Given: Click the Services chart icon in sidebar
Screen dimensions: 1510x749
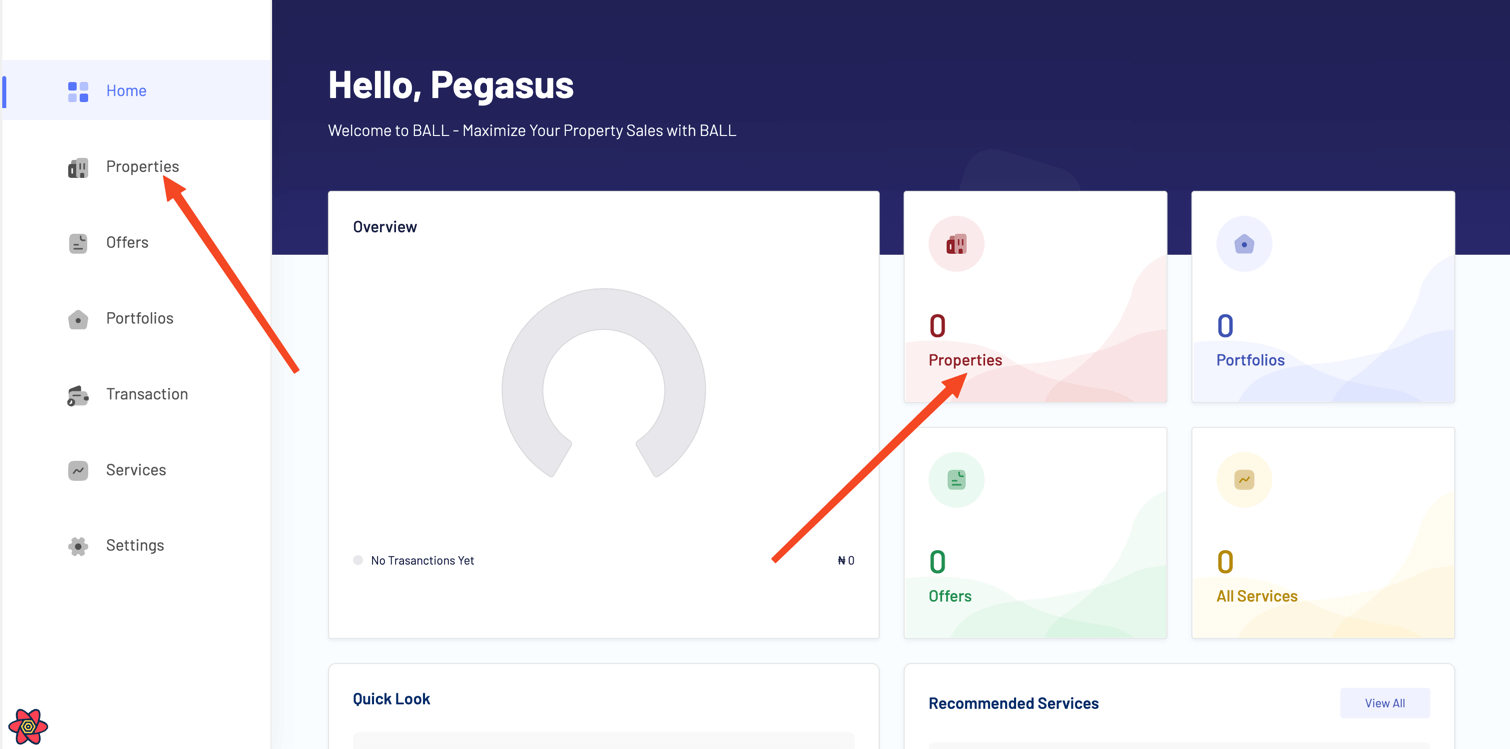Looking at the screenshot, I should (x=78, y=470).
